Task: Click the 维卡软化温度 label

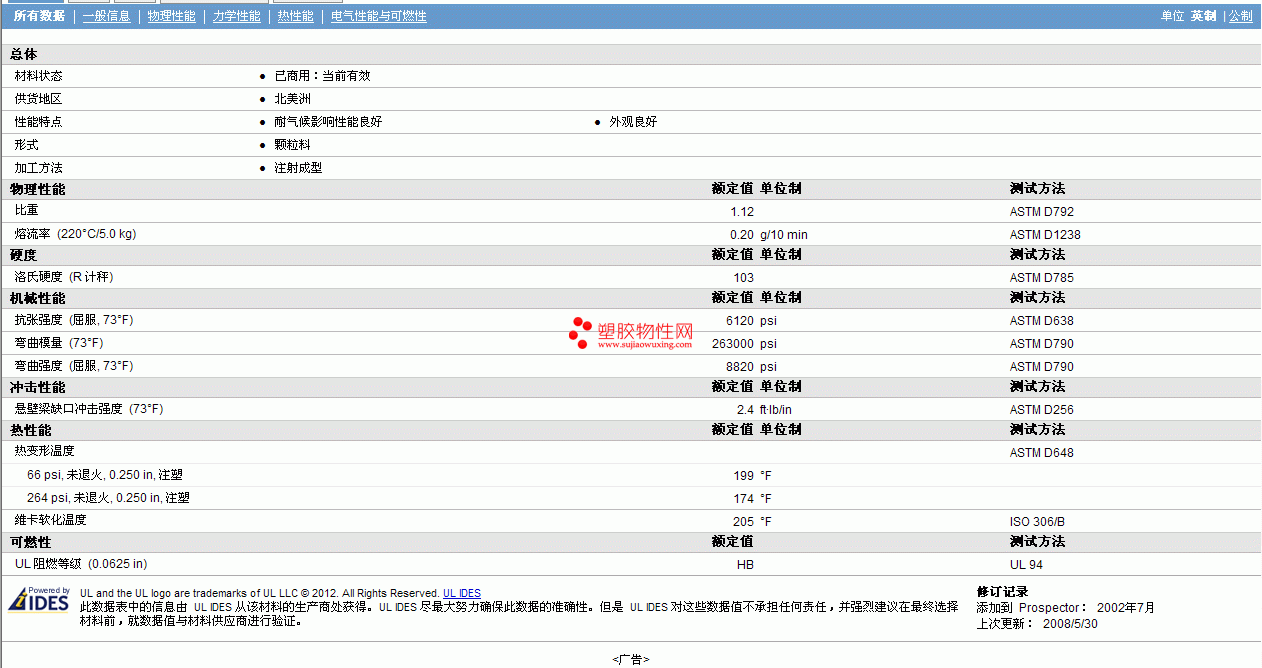Action: (51, 520)
